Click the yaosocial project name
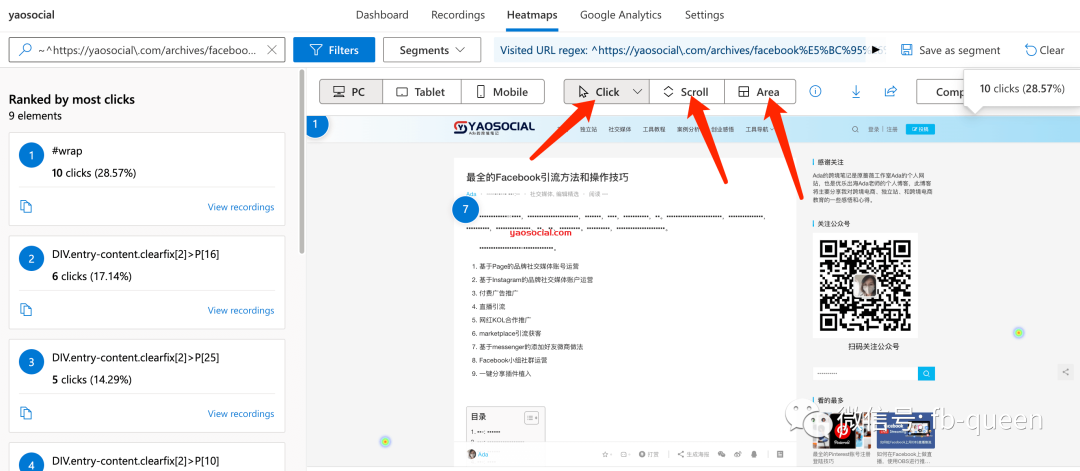This screenshot has width=1080, height=471. [32, 15]
